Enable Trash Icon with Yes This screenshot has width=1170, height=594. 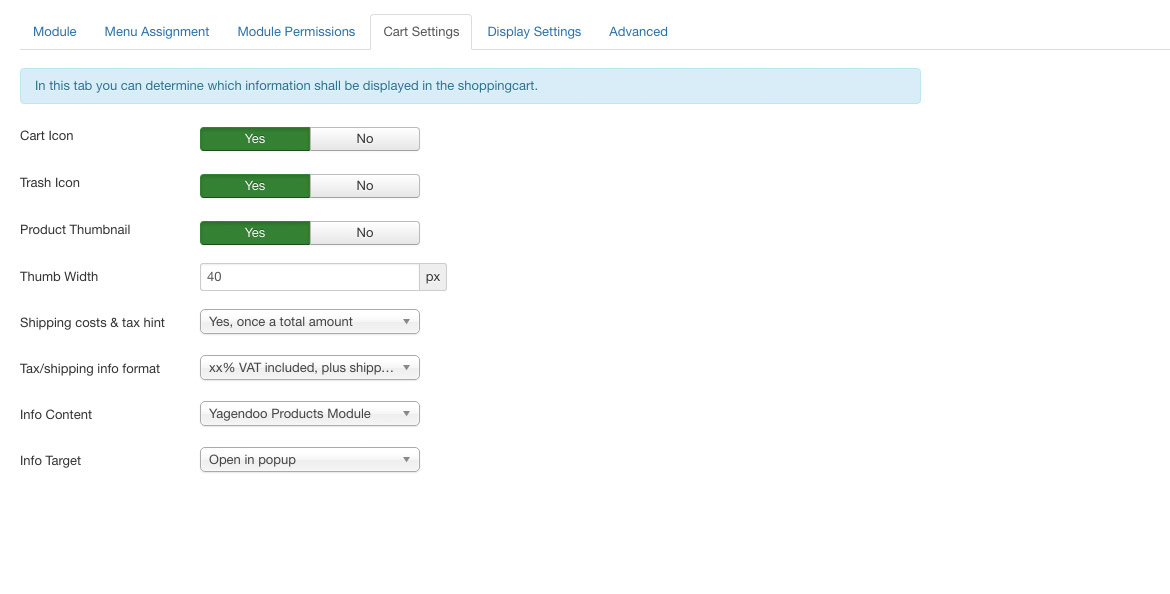pos(255,186)
